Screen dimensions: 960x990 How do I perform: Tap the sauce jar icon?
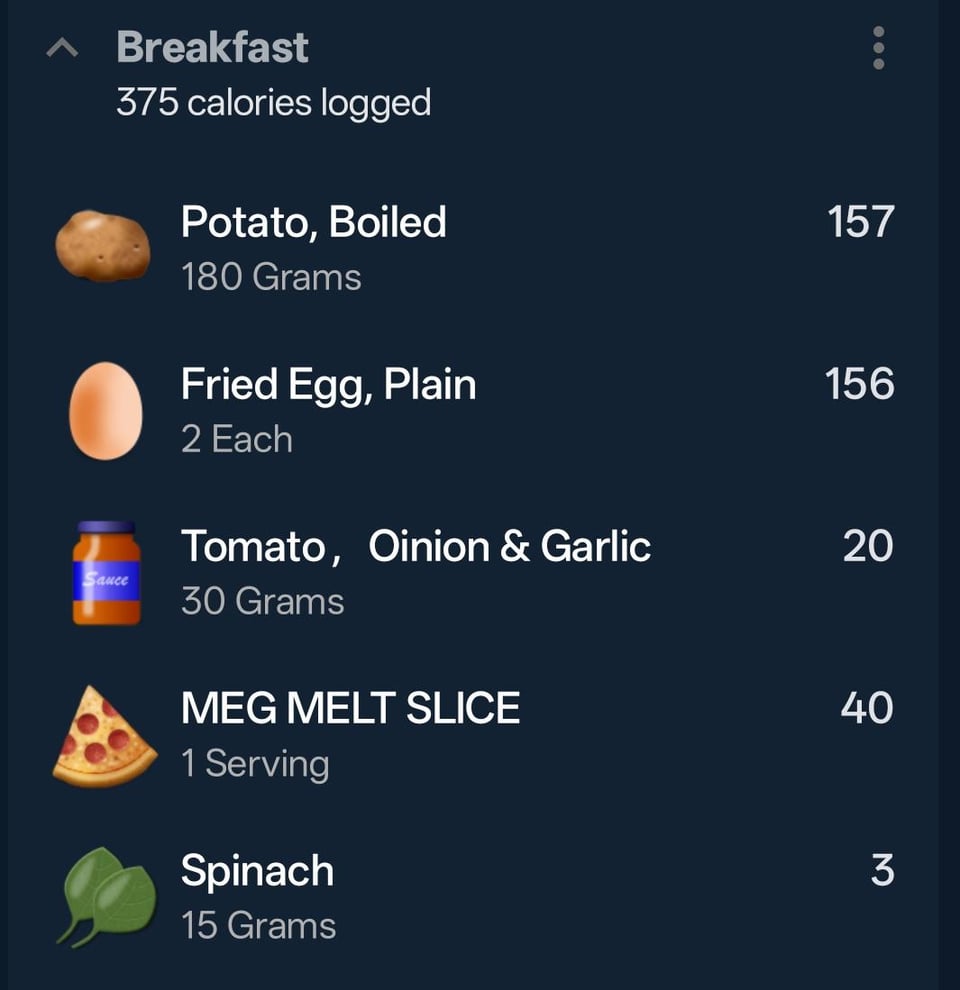(x=106, y=573)
